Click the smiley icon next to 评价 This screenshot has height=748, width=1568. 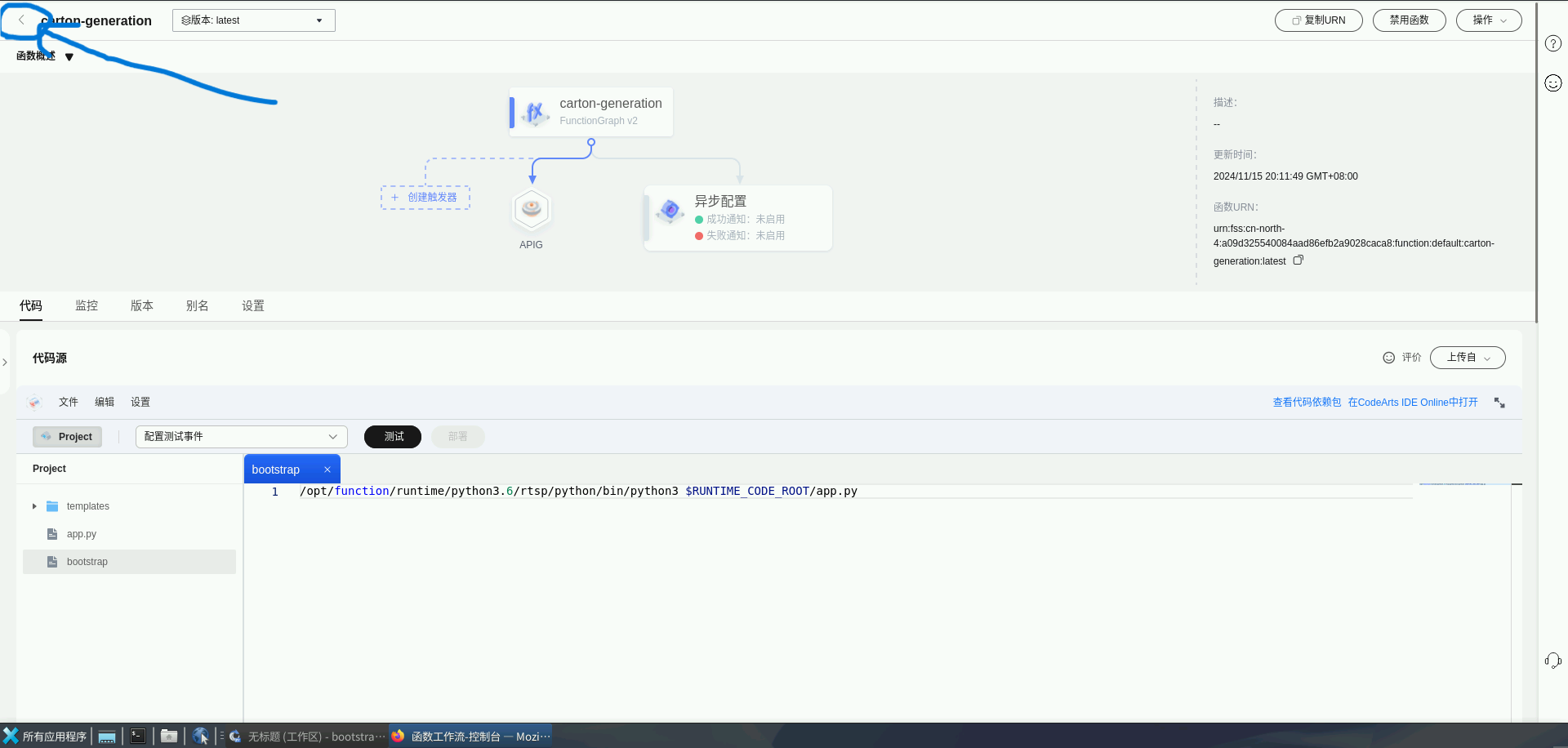click(x=1388, y=358)
